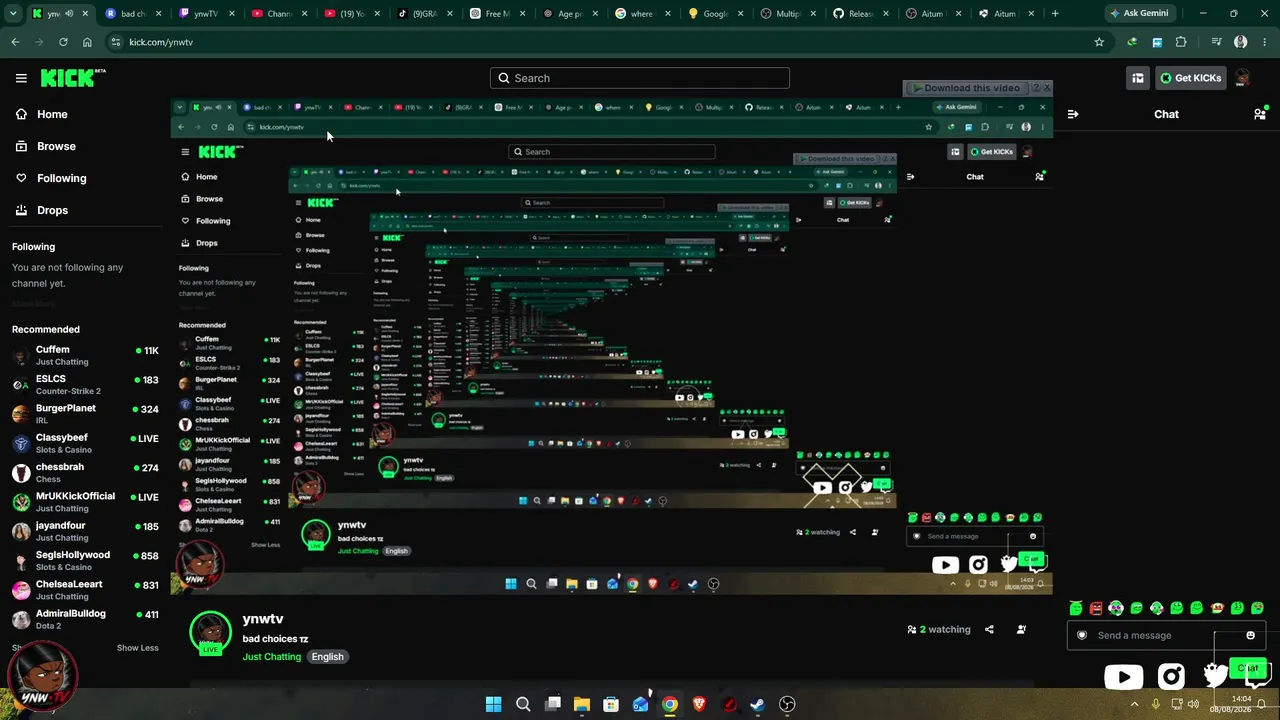Open the chessbrah channel in main Recommended list
The width and height of the screenshot is (1280, 720).
click(x=85, y=472)
